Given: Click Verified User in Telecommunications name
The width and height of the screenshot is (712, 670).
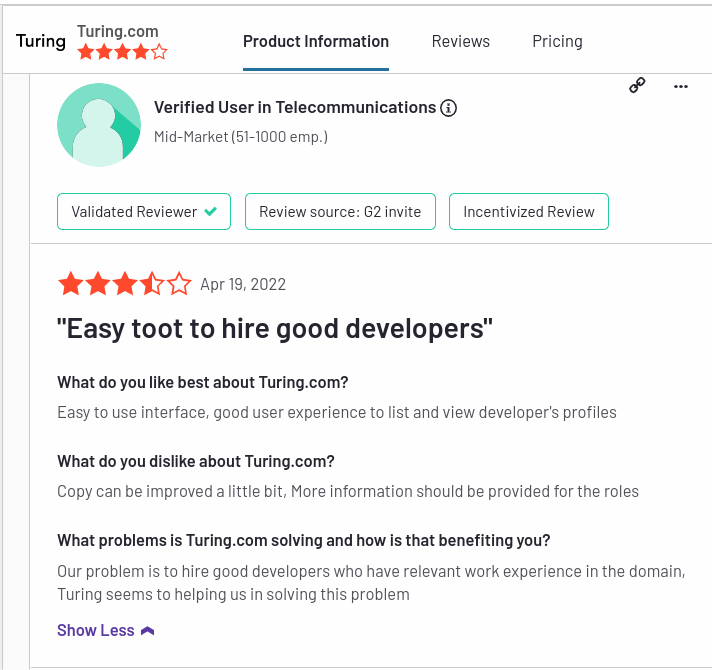Looking at the screenshot, I should point(295,108).
